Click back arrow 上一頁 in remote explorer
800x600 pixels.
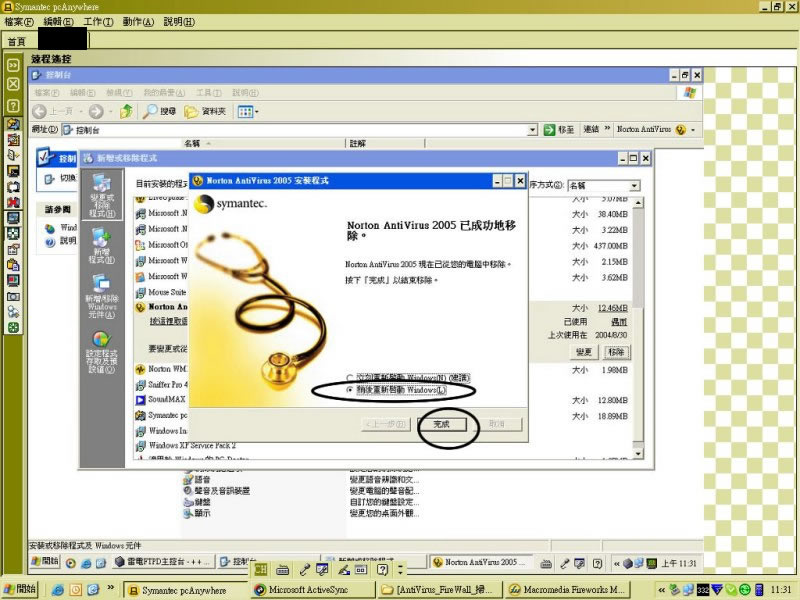(54, 111)
